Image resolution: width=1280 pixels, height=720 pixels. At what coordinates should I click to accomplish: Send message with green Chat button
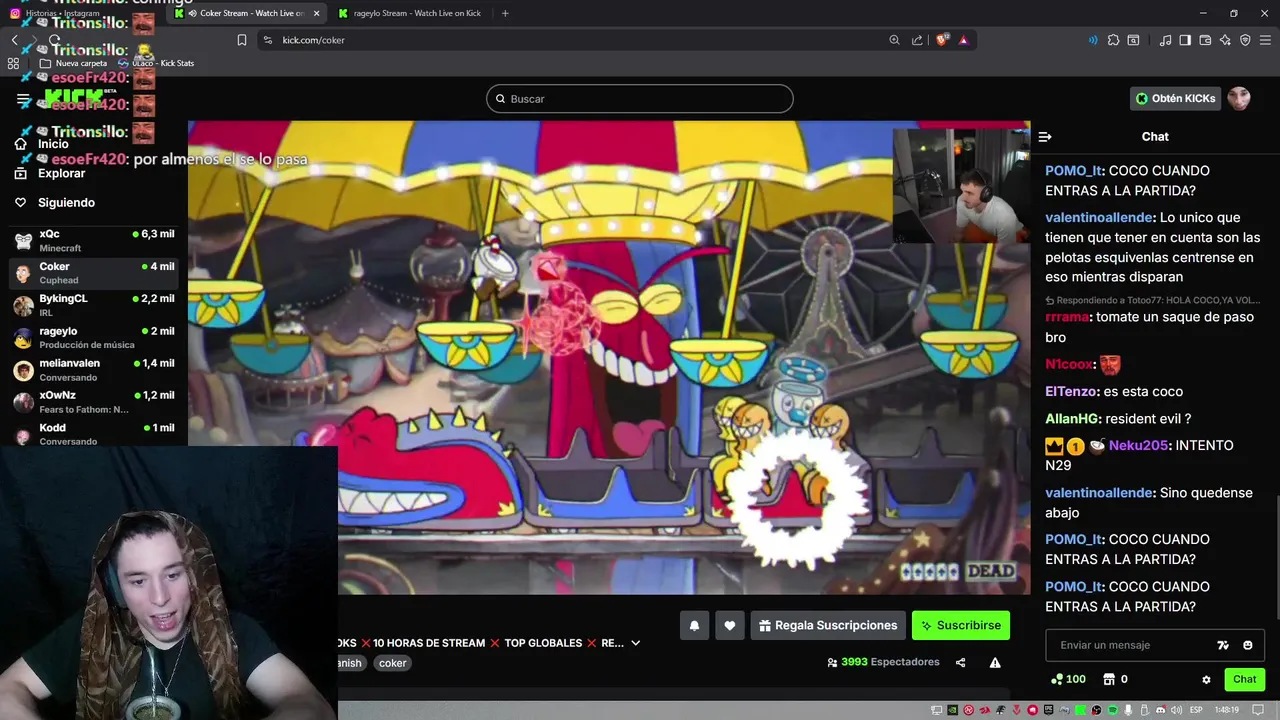[x=1245, y=679]
